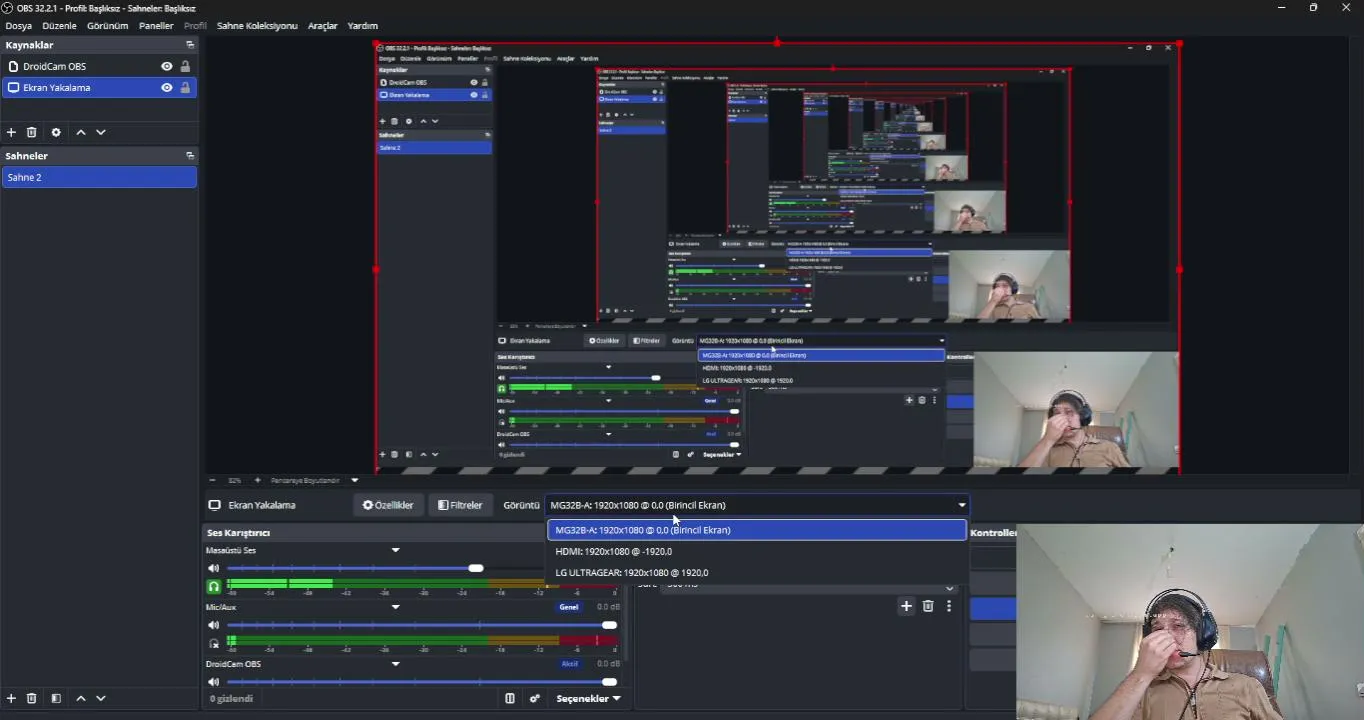Lock the Ekran Yakalama source

pyautogui.click(x=185, y=87)
